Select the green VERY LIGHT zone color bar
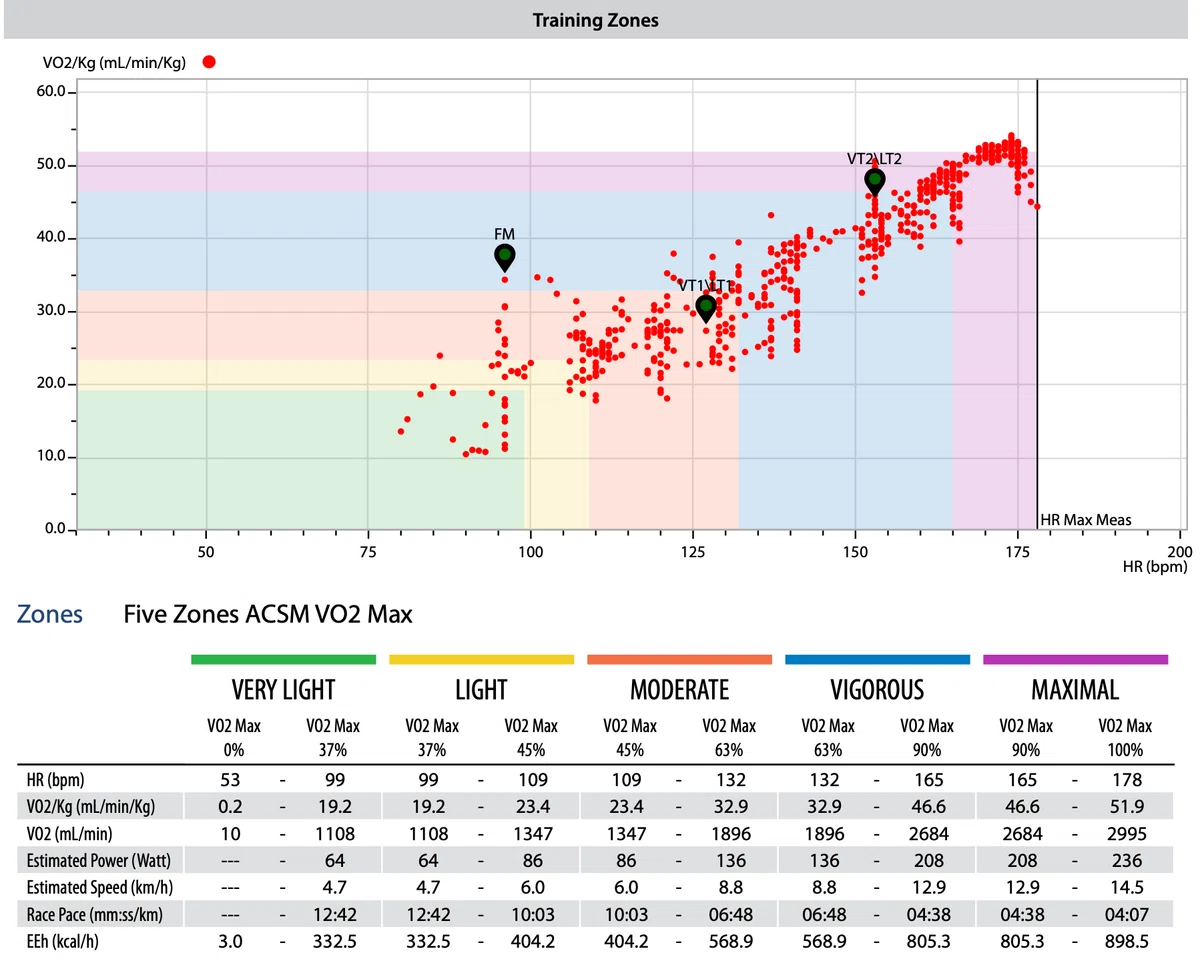The width and height of the screenshot is (1200, 973). [283, 659]
